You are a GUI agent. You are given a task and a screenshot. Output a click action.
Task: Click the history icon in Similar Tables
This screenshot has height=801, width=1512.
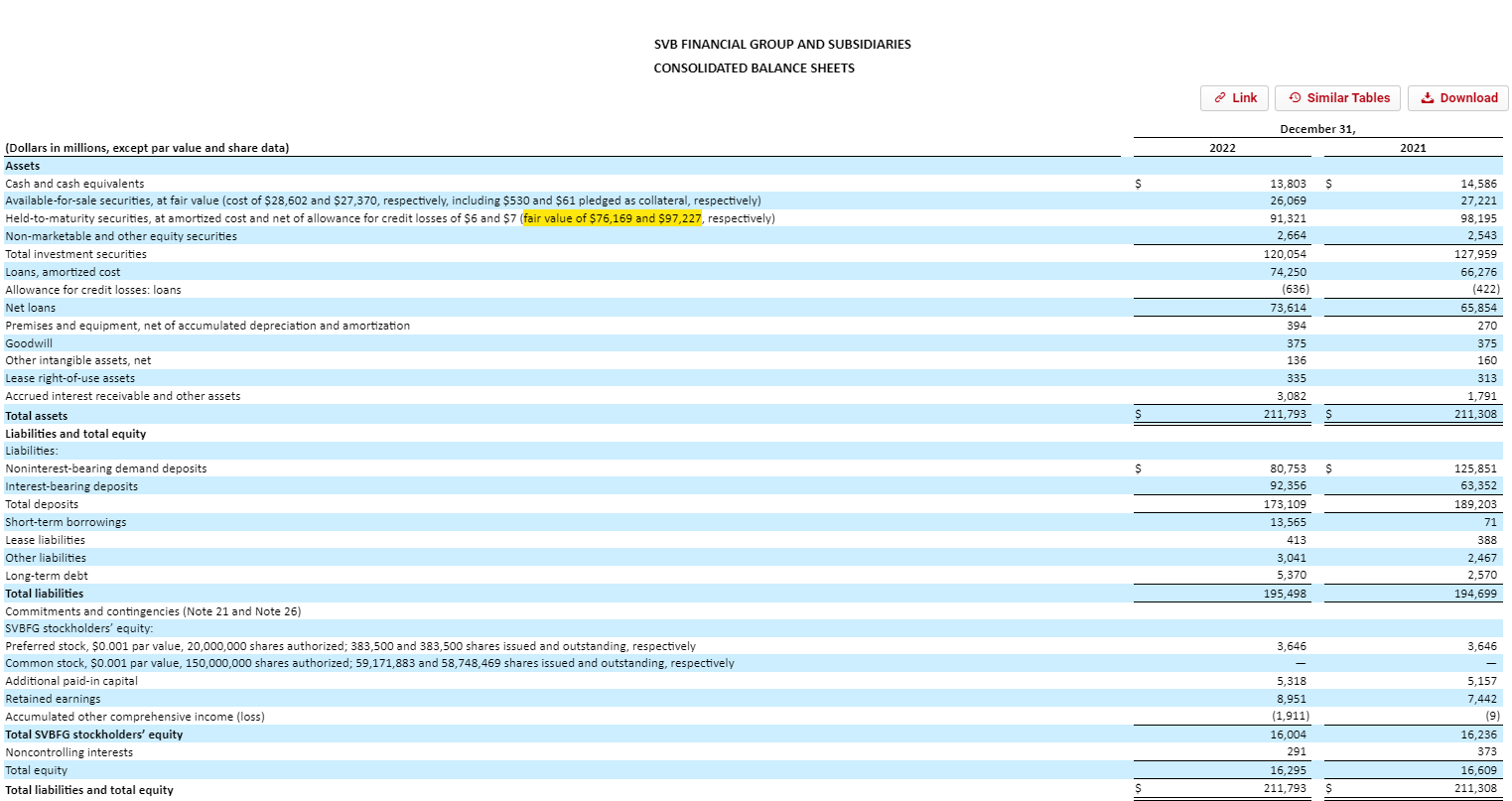coord(1295,98)
